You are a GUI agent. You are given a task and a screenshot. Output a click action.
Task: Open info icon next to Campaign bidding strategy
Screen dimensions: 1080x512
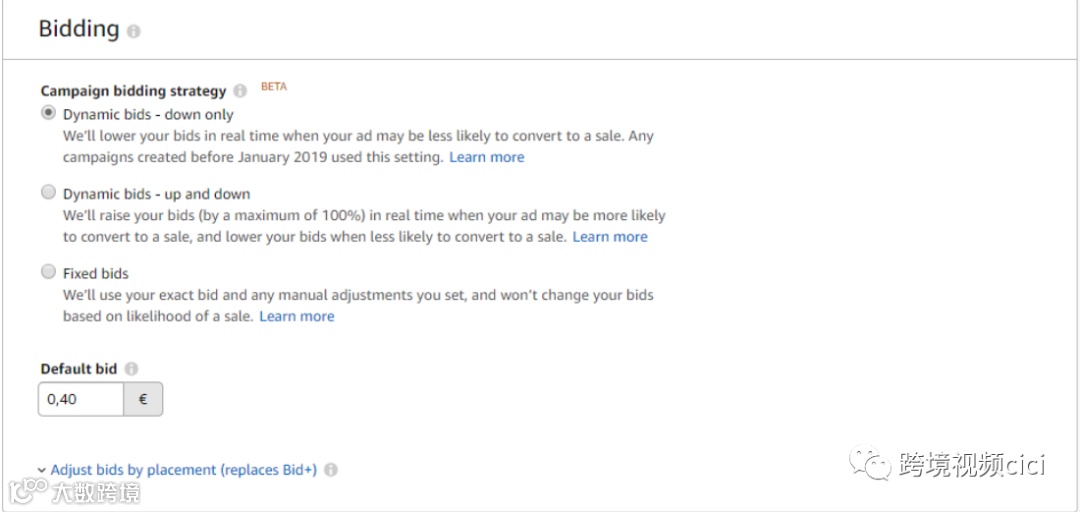(x=240, y=91)
